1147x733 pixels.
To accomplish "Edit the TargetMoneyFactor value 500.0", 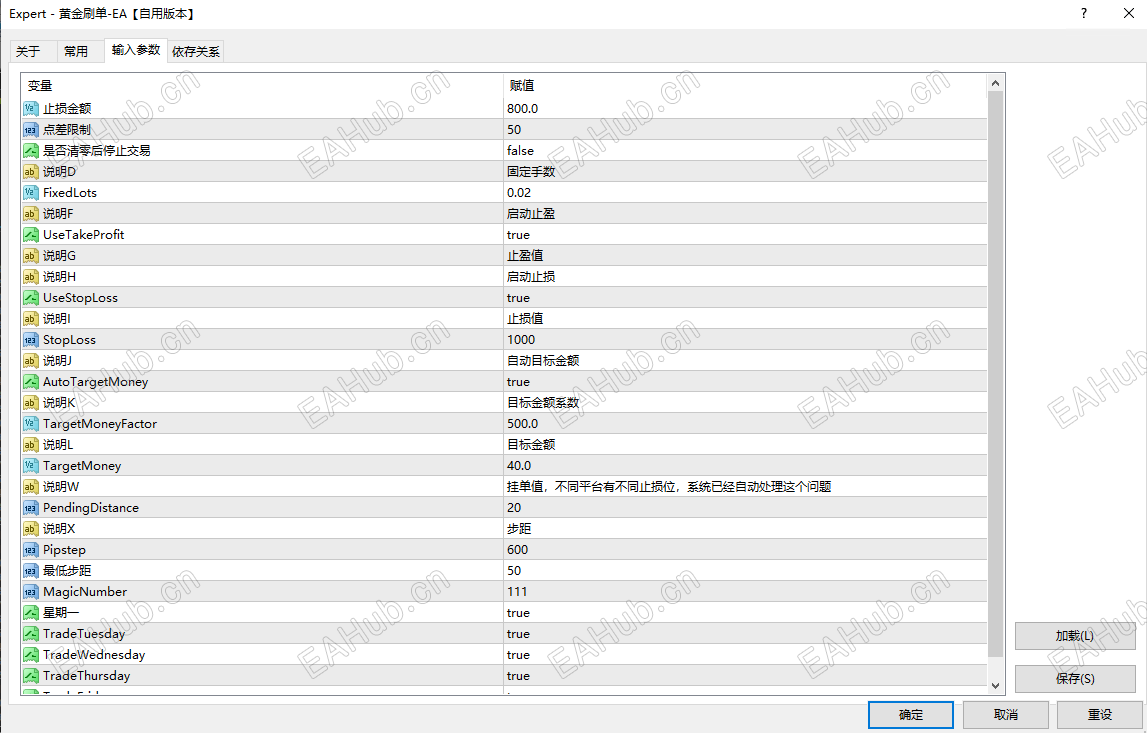I will tap(745, 424).
